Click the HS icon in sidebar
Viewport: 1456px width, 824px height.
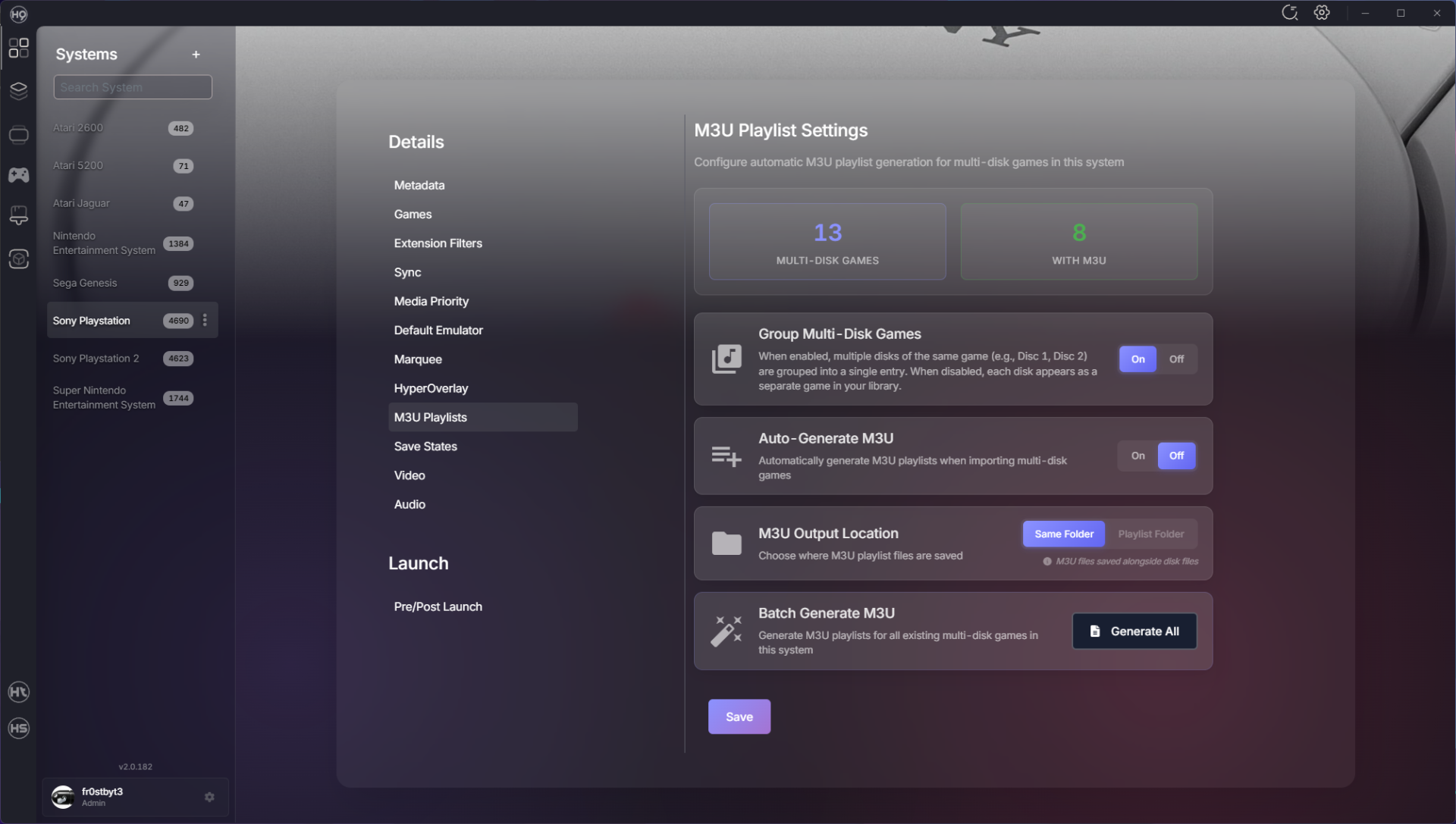[x=18, y=728]
